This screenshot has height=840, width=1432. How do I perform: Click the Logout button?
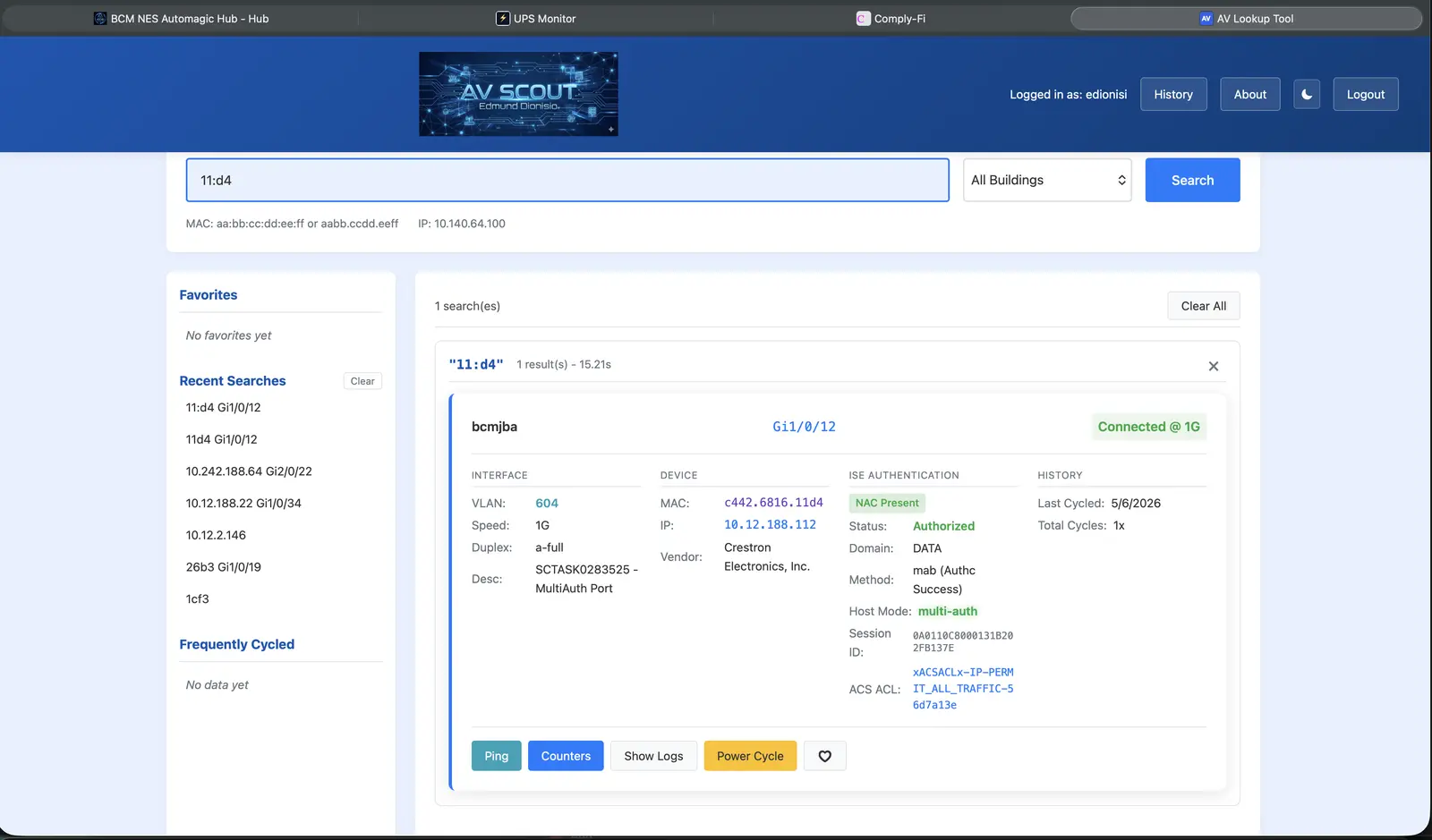(x=1366, y=94)
